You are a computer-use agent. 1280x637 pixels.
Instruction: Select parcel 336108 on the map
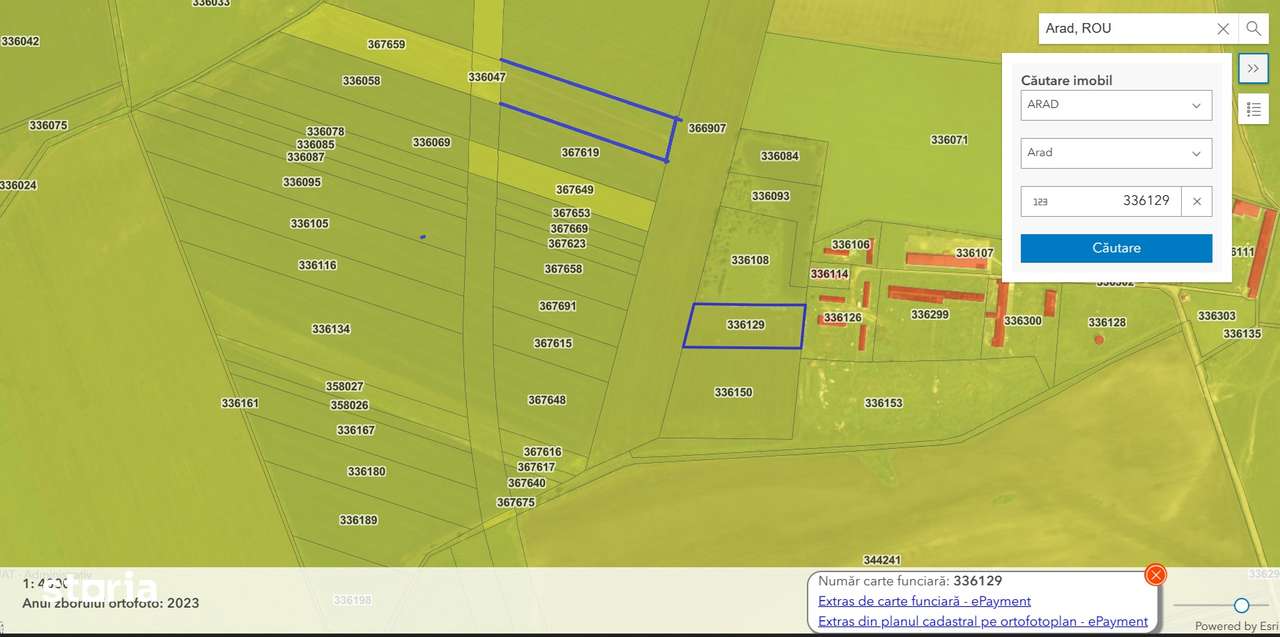point(750,260)
